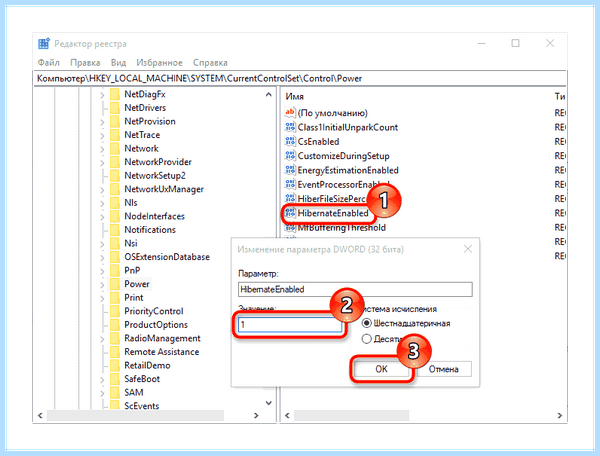Expand the Print tree node
600x456 pixels.
(102, 298)
